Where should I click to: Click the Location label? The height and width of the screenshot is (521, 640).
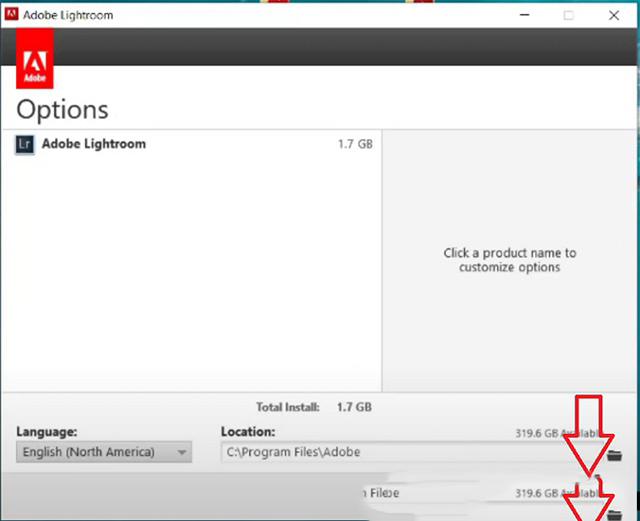[x=248, y=432]
